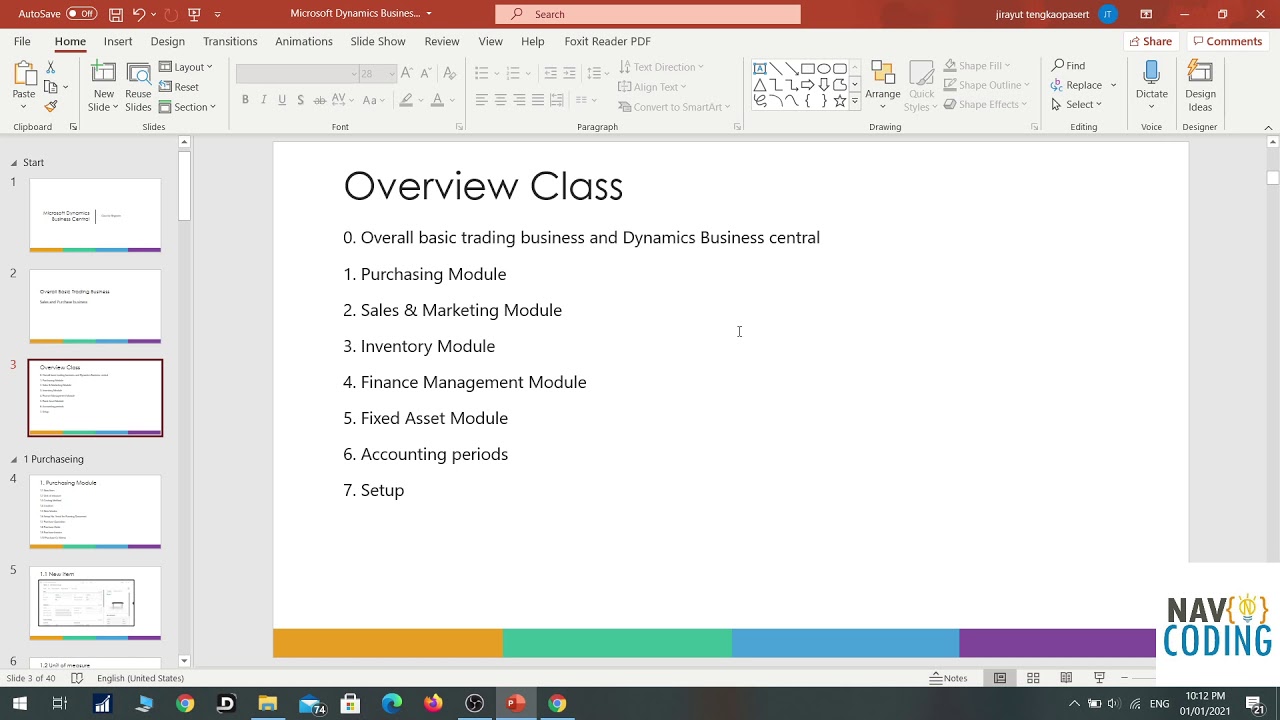This screenshot has height=720, width=1280.
Task: Open the Layout dropdown
Action: click(186, 67)
